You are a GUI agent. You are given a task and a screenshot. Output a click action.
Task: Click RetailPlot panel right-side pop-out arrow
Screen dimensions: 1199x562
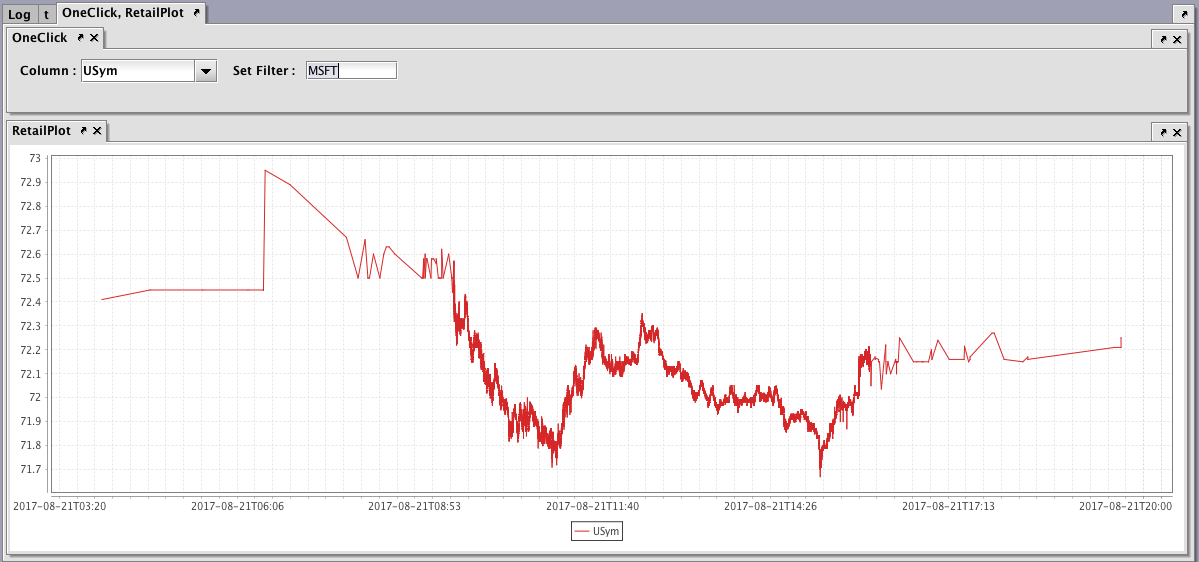pyautogui.click(x=1164, y=132)
